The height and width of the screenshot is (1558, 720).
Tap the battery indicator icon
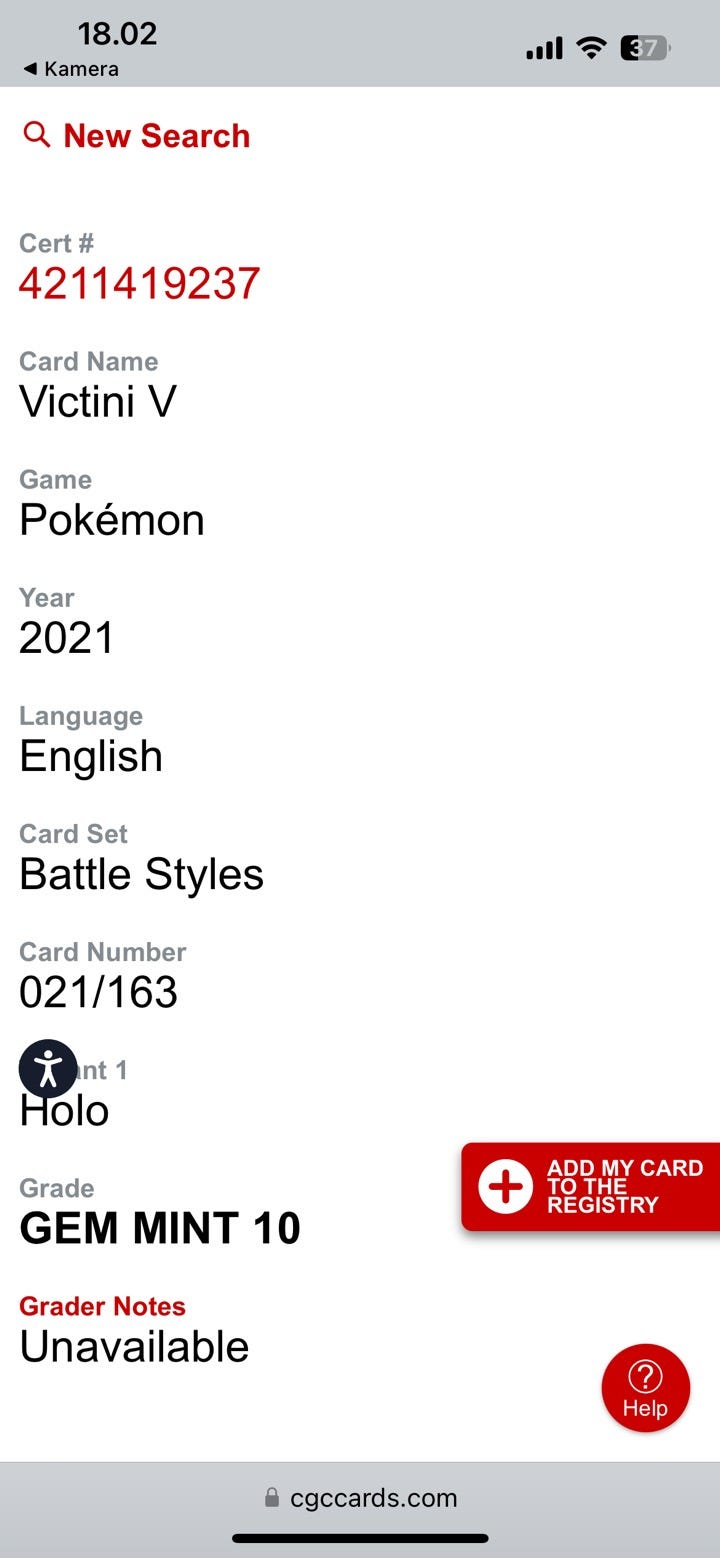click(x=645, y=47)
